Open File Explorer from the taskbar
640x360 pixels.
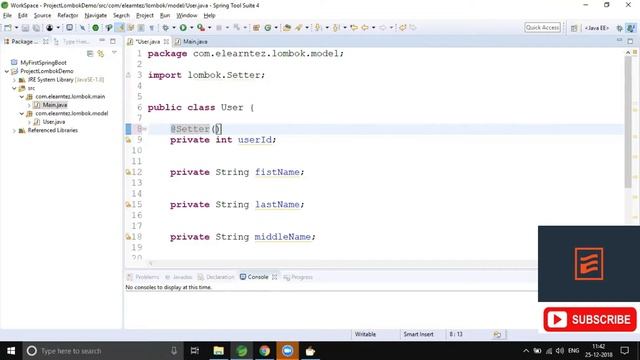tap(219, 351)
